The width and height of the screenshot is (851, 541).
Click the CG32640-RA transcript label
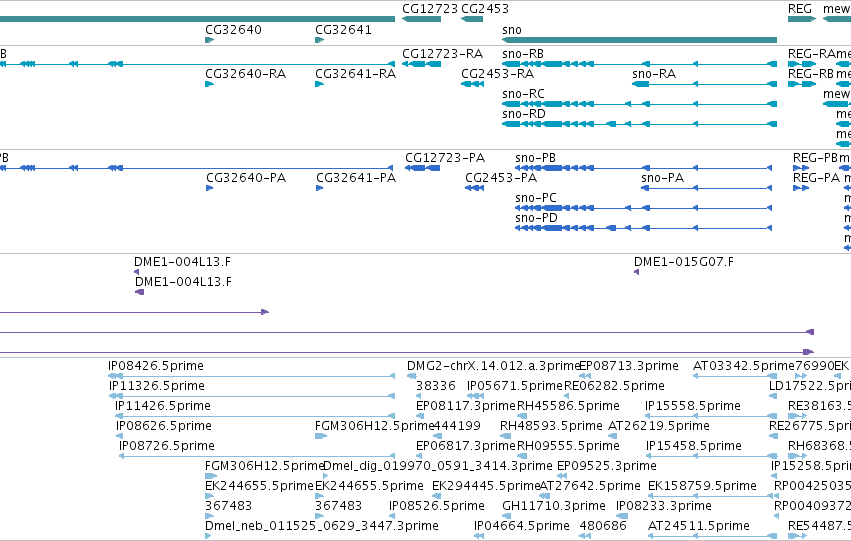pyautogui.click(x=245, y=74)
